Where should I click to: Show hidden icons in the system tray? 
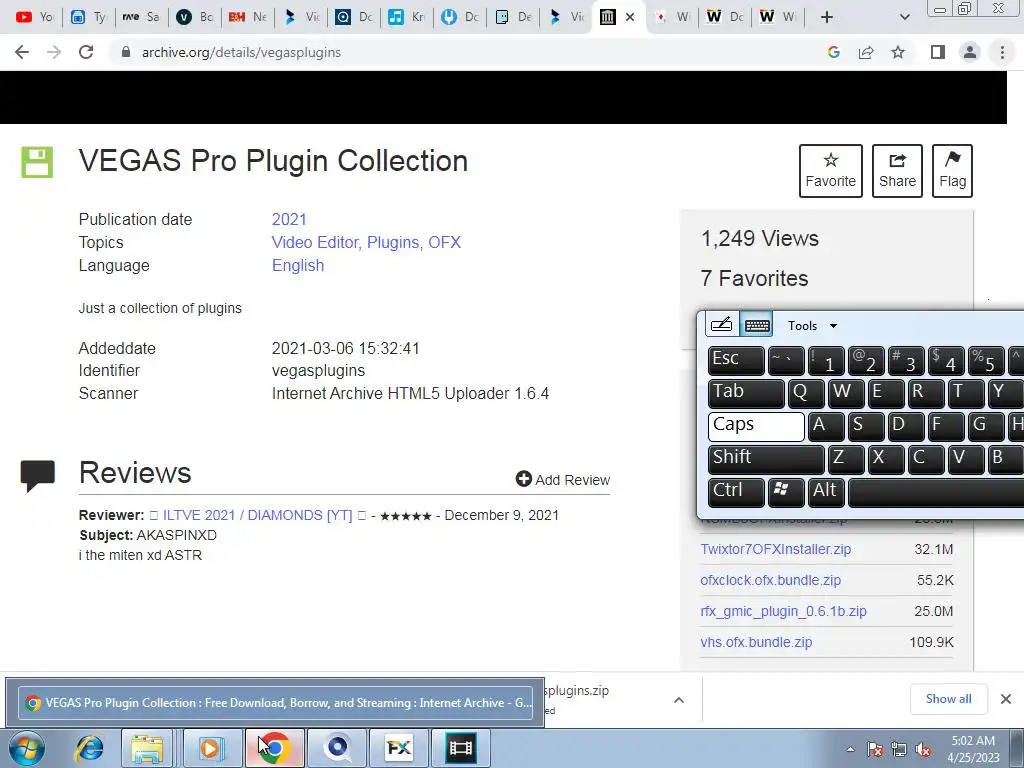point(850,749)
